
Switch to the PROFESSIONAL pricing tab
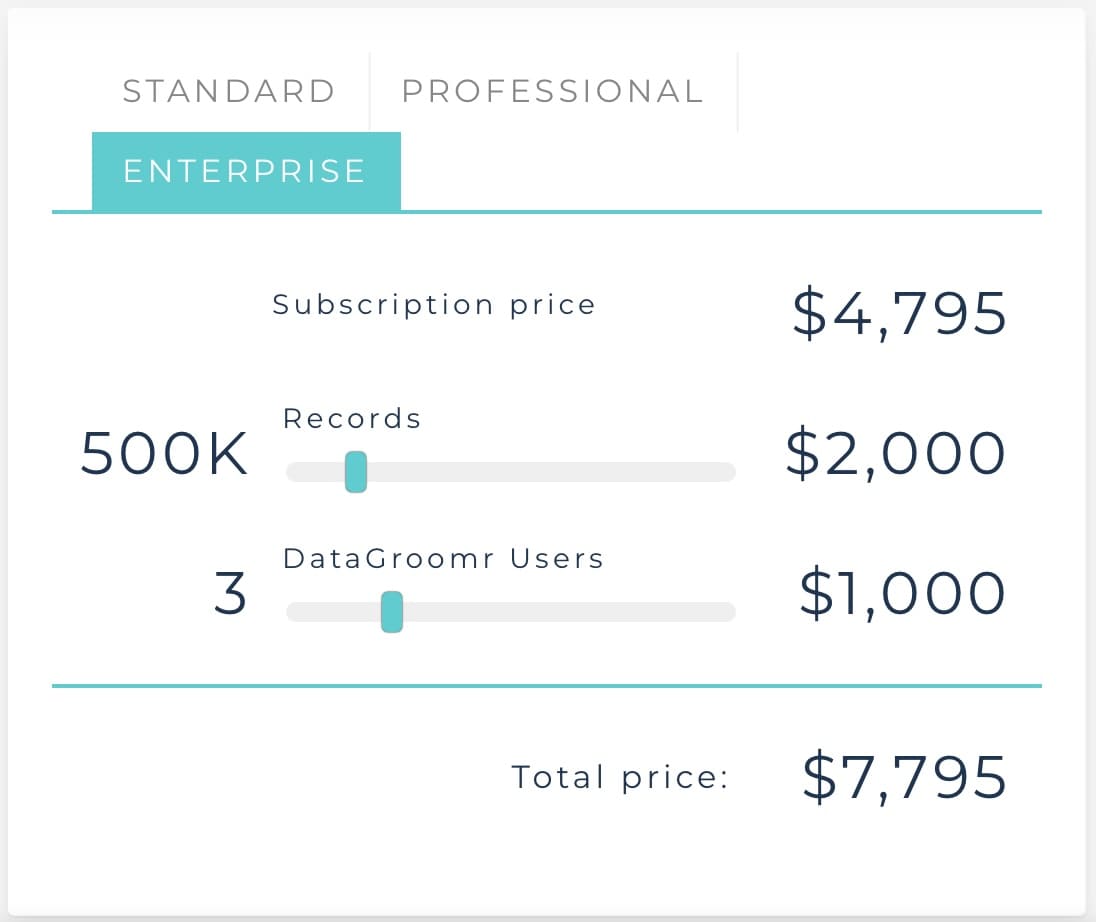(x=551, y=91)
